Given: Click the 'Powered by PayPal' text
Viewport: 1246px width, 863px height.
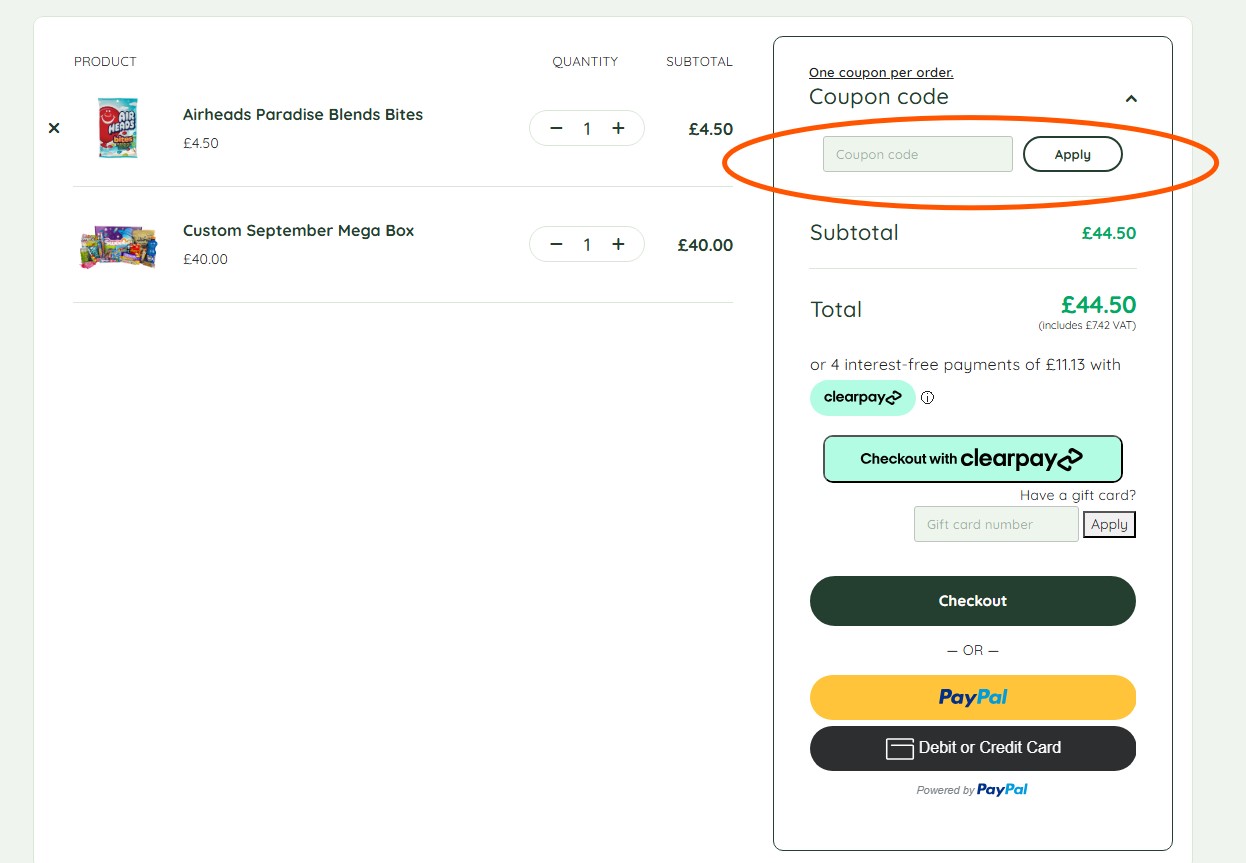Looking at the screenshot, I should [972, 790].
